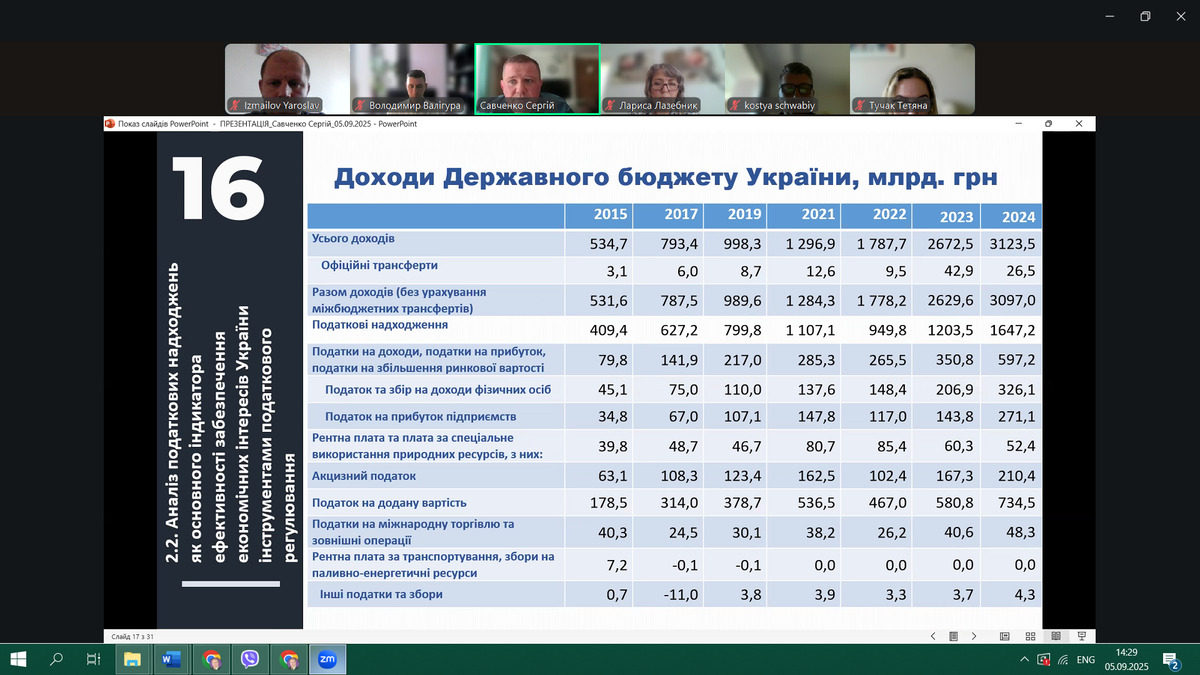Click the value 3123,5 in the table

pos(1012,244)
